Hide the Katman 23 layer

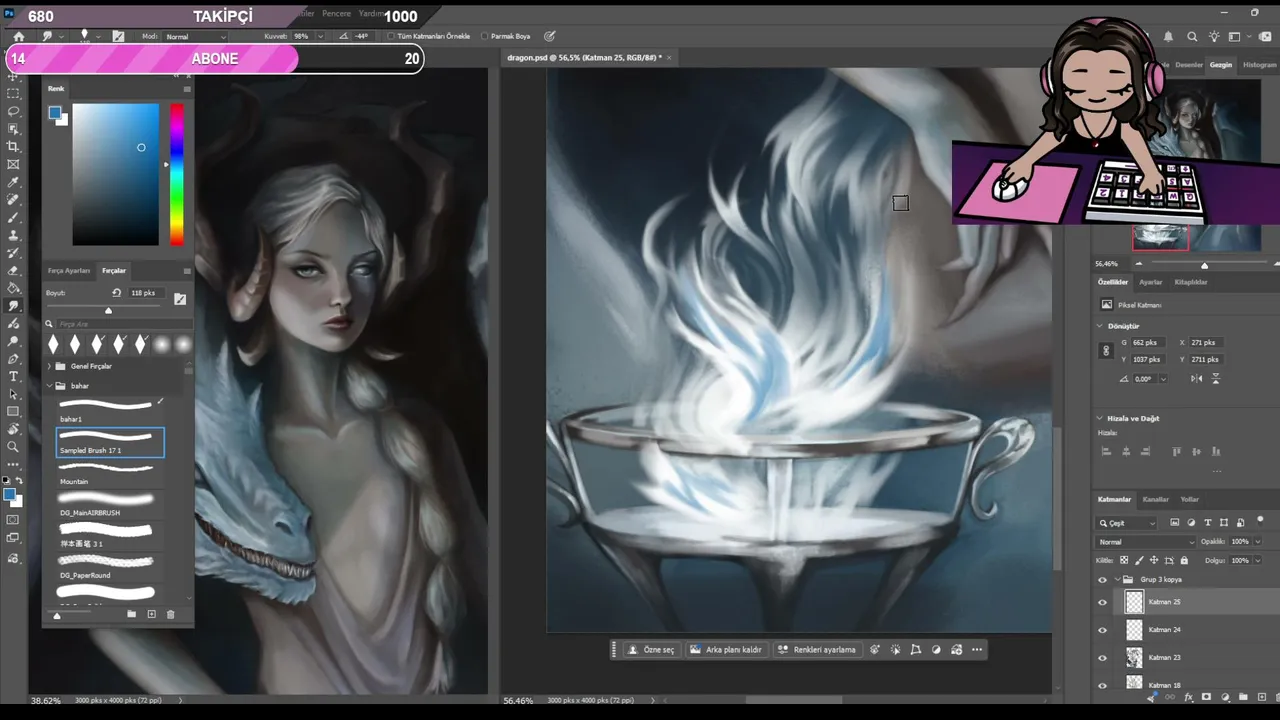coord(1103,658)
